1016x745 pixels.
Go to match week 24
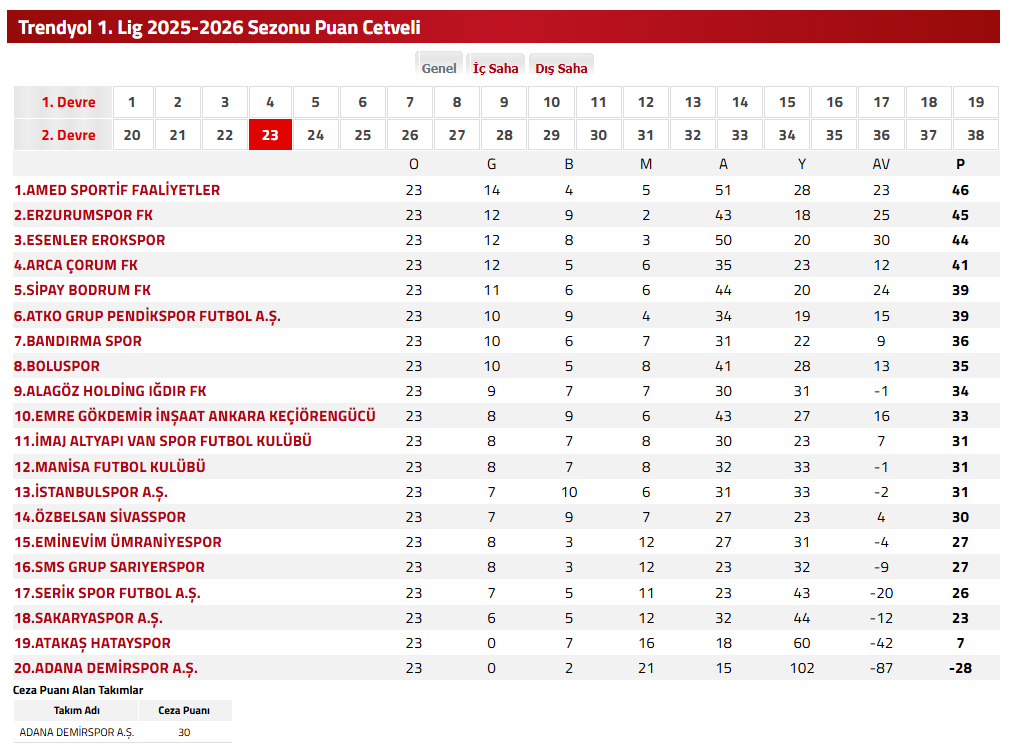[316, 135]
